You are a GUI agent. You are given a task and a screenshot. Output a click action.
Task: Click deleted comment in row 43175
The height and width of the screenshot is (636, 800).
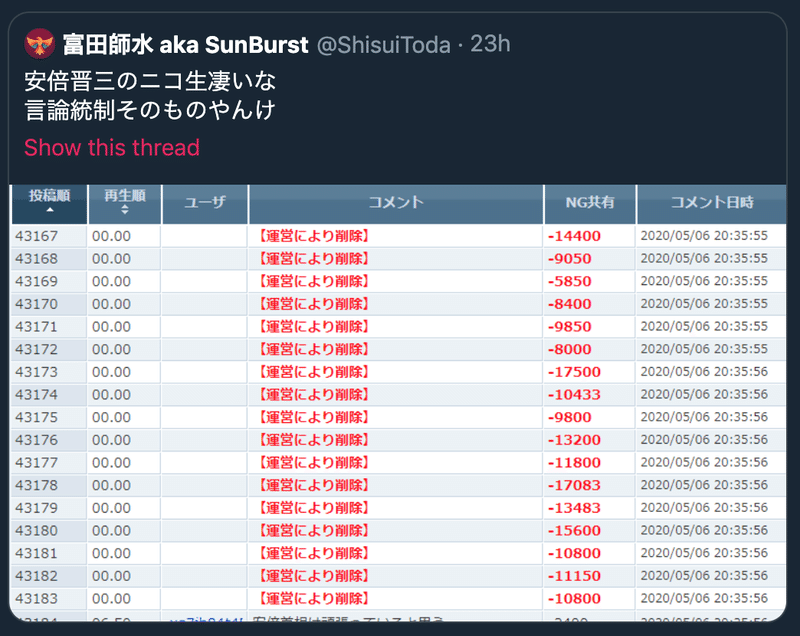point(312,417)
